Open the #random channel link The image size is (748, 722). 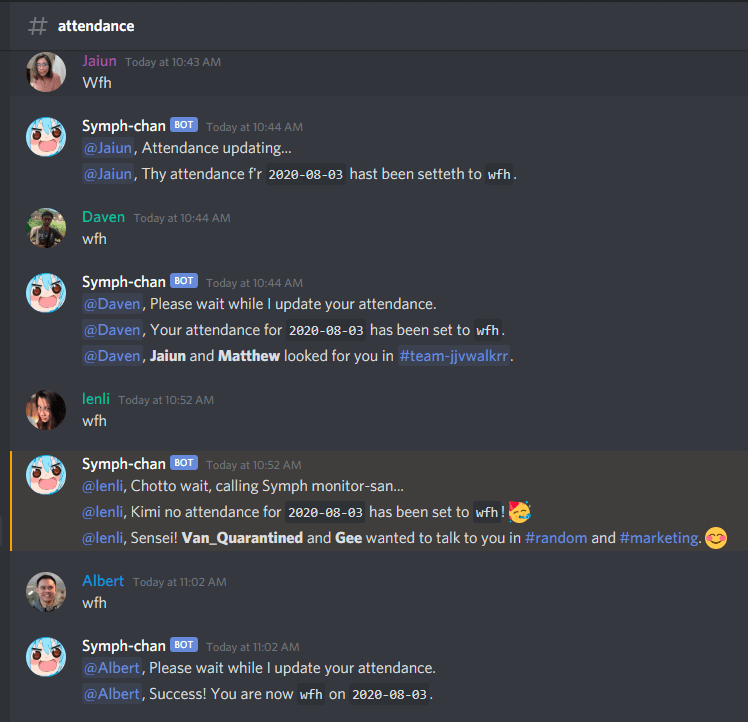pyautogui.click(x=556, y=538)
